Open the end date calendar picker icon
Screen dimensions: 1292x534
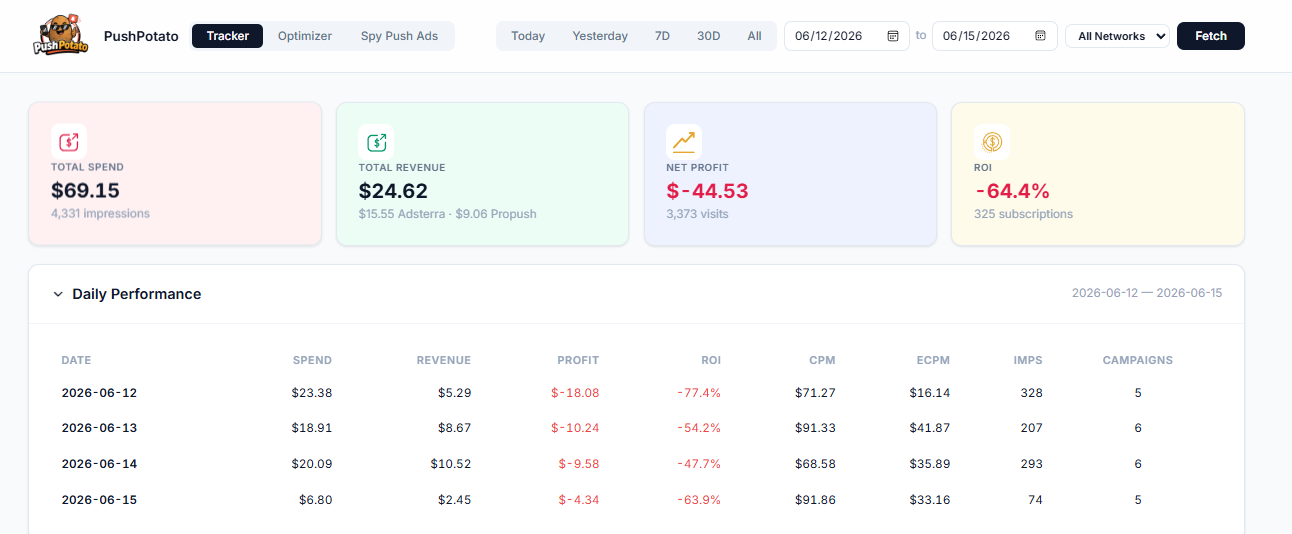coord(1040,36)
